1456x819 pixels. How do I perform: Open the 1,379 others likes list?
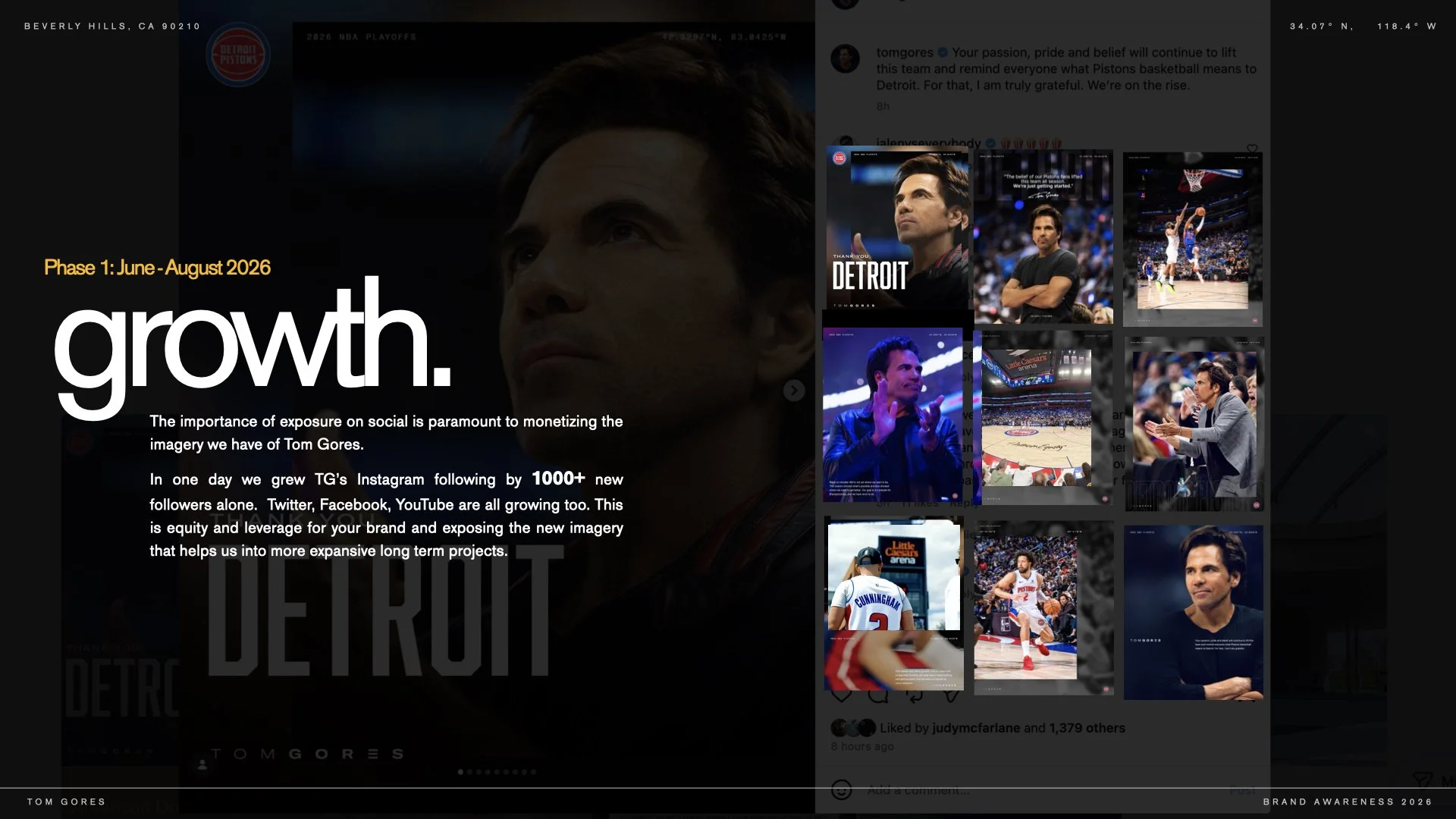tap(1087, 728)
